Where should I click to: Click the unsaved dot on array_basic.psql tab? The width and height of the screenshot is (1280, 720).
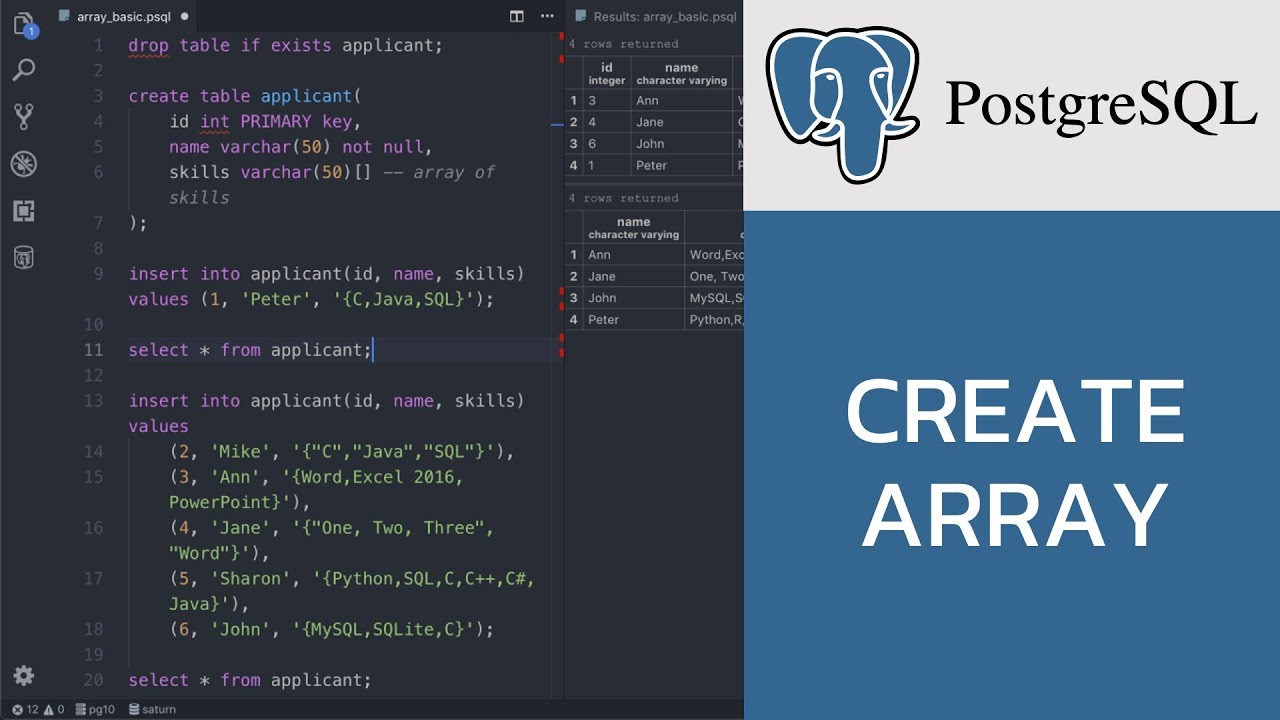185,17
